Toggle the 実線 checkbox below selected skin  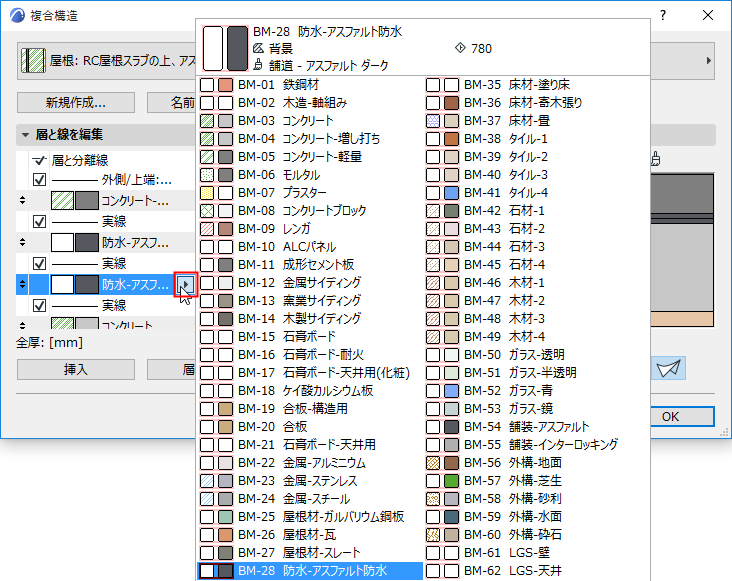coord(40,306)
